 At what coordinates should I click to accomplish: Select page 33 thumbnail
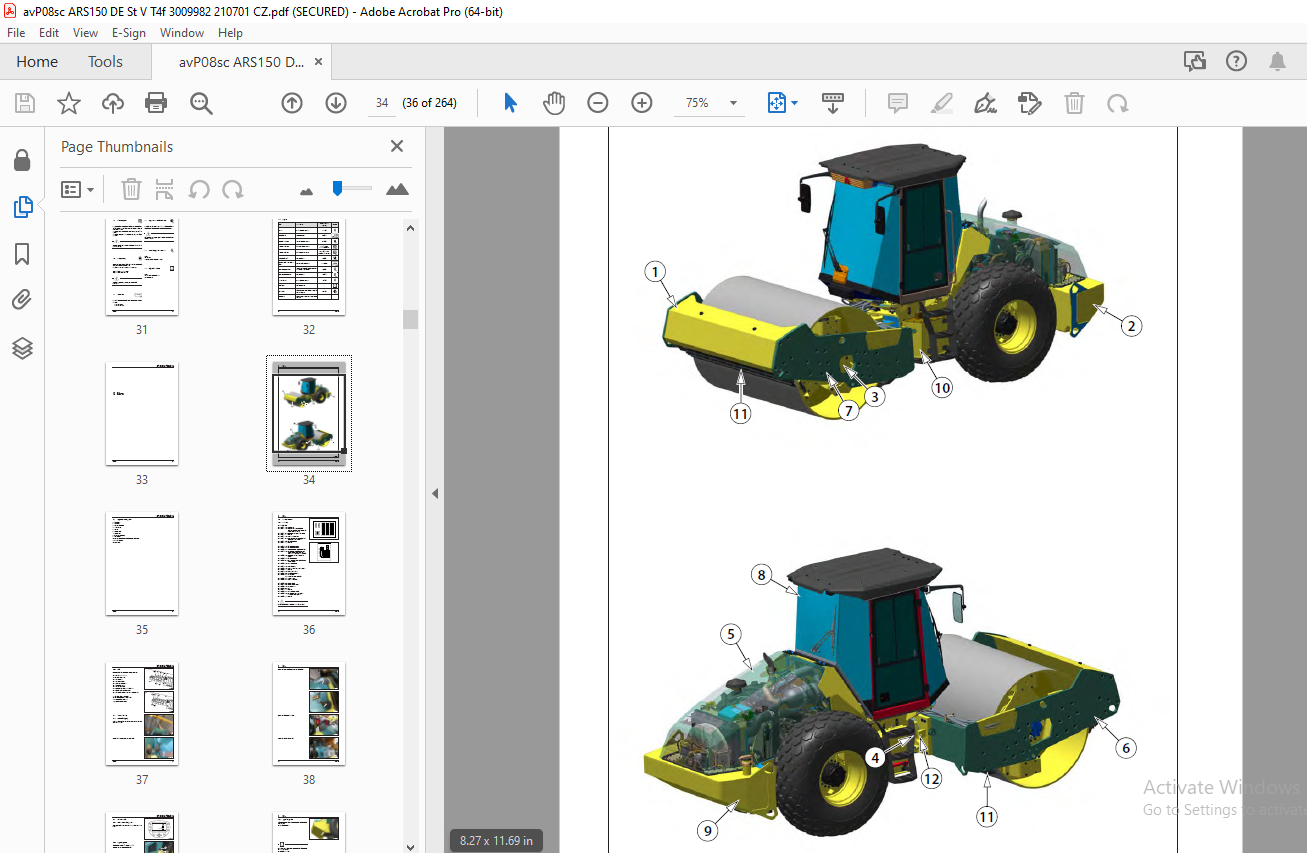142,413
